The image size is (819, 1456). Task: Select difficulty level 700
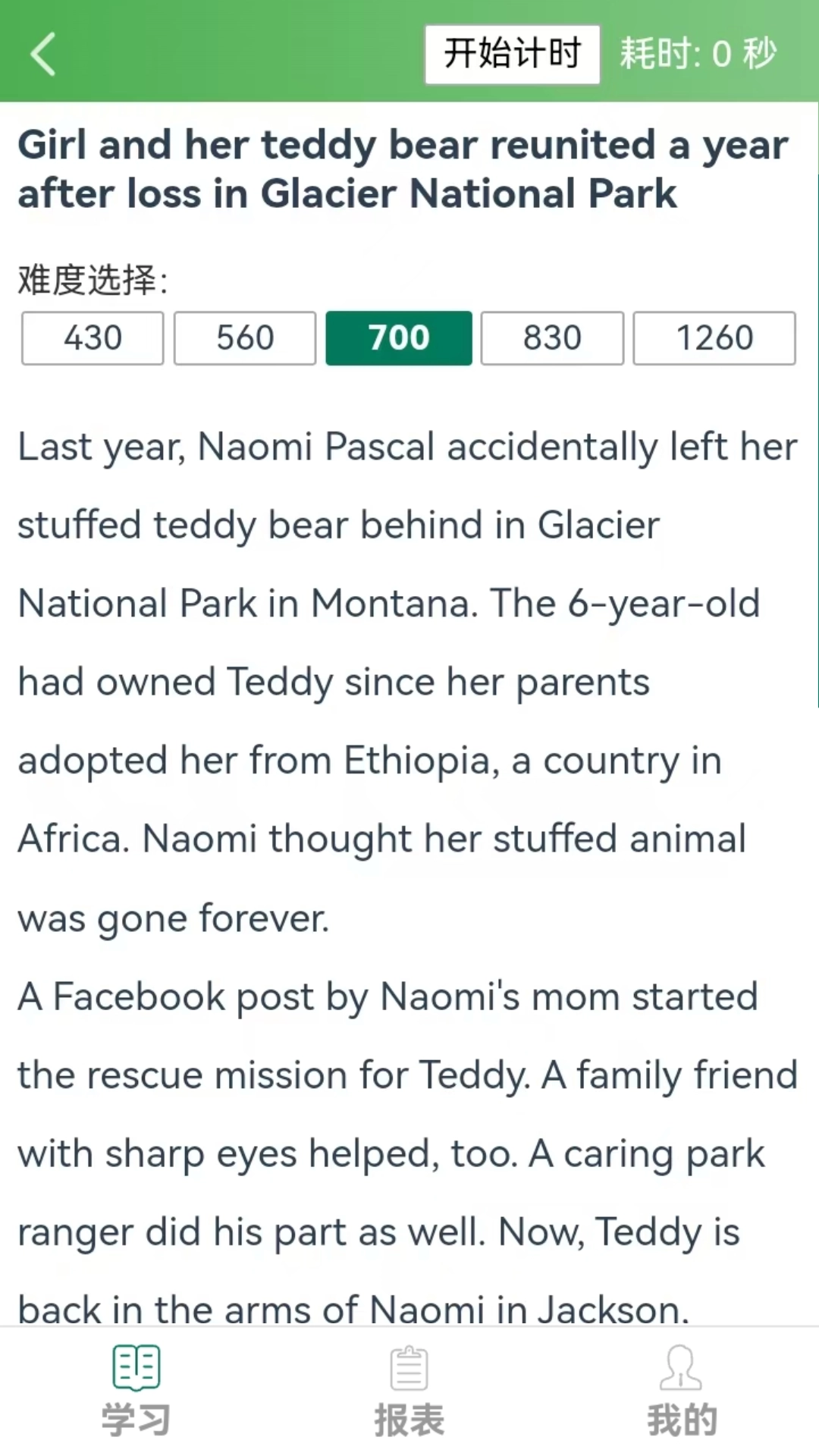(x=399, y=338)
